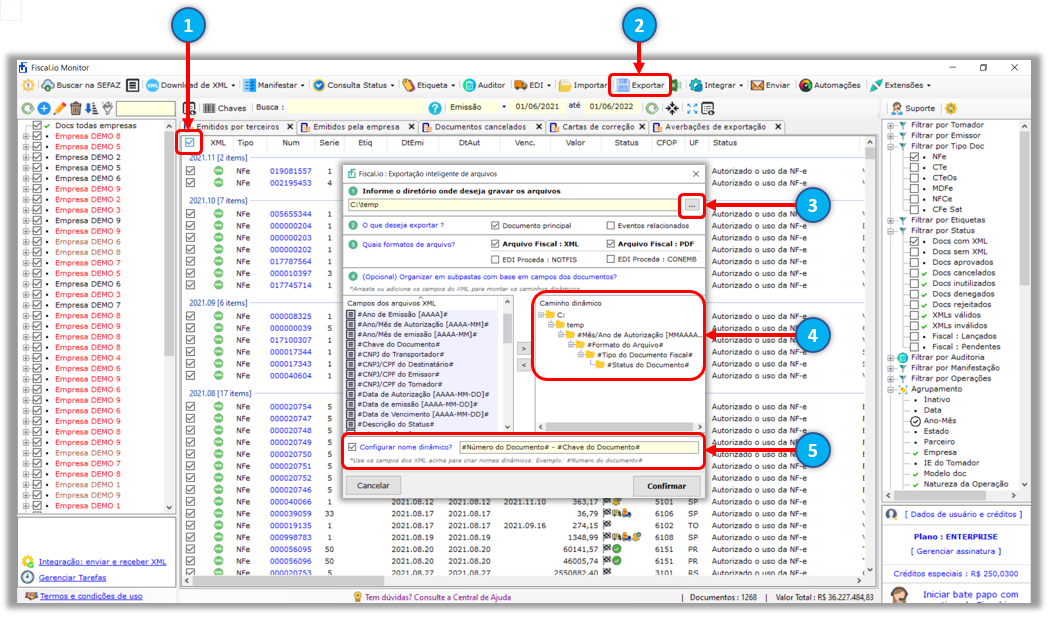
Task: Click the C:\temp directory input field
Action: click(x=514, y=205)
